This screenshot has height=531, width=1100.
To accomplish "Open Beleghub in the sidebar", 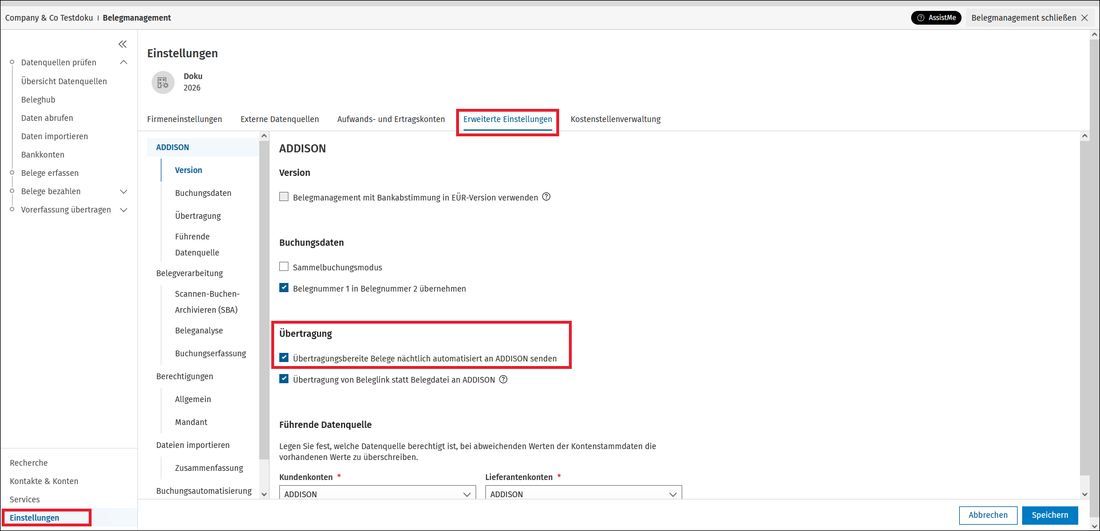I will pos(38,100).
